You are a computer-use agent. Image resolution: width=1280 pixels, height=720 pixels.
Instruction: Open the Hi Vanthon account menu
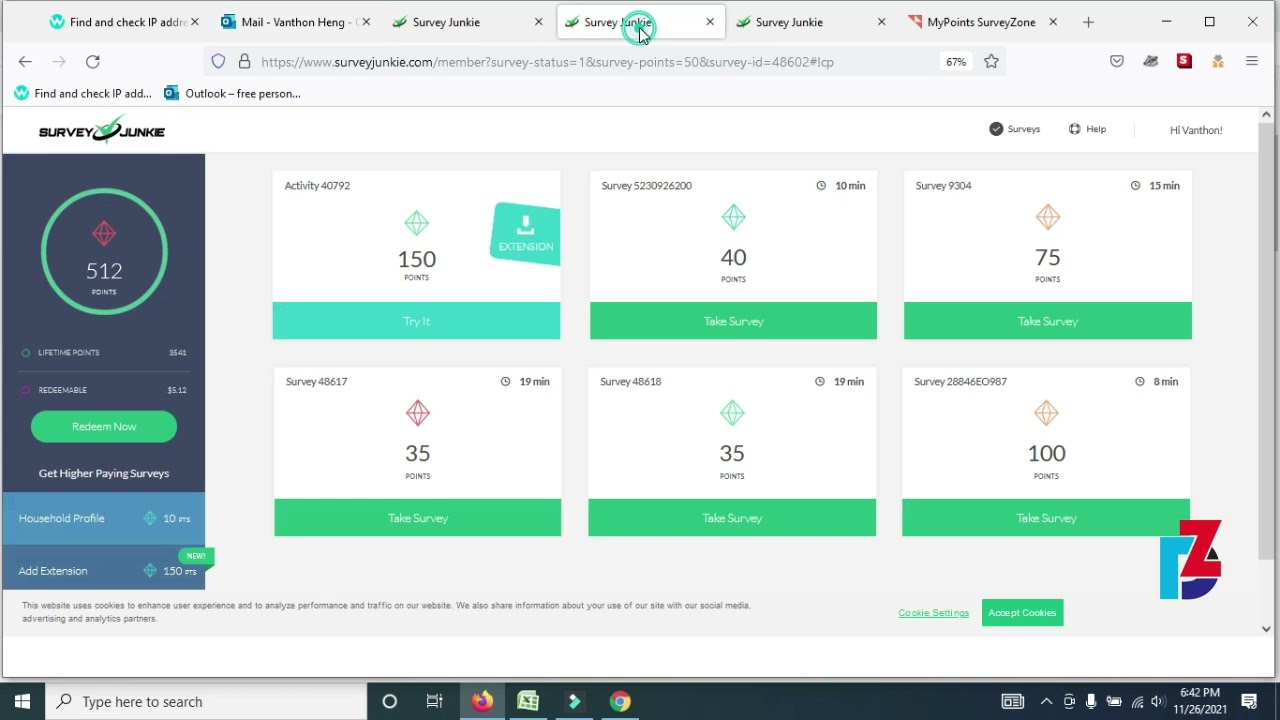pos(1196,130)
